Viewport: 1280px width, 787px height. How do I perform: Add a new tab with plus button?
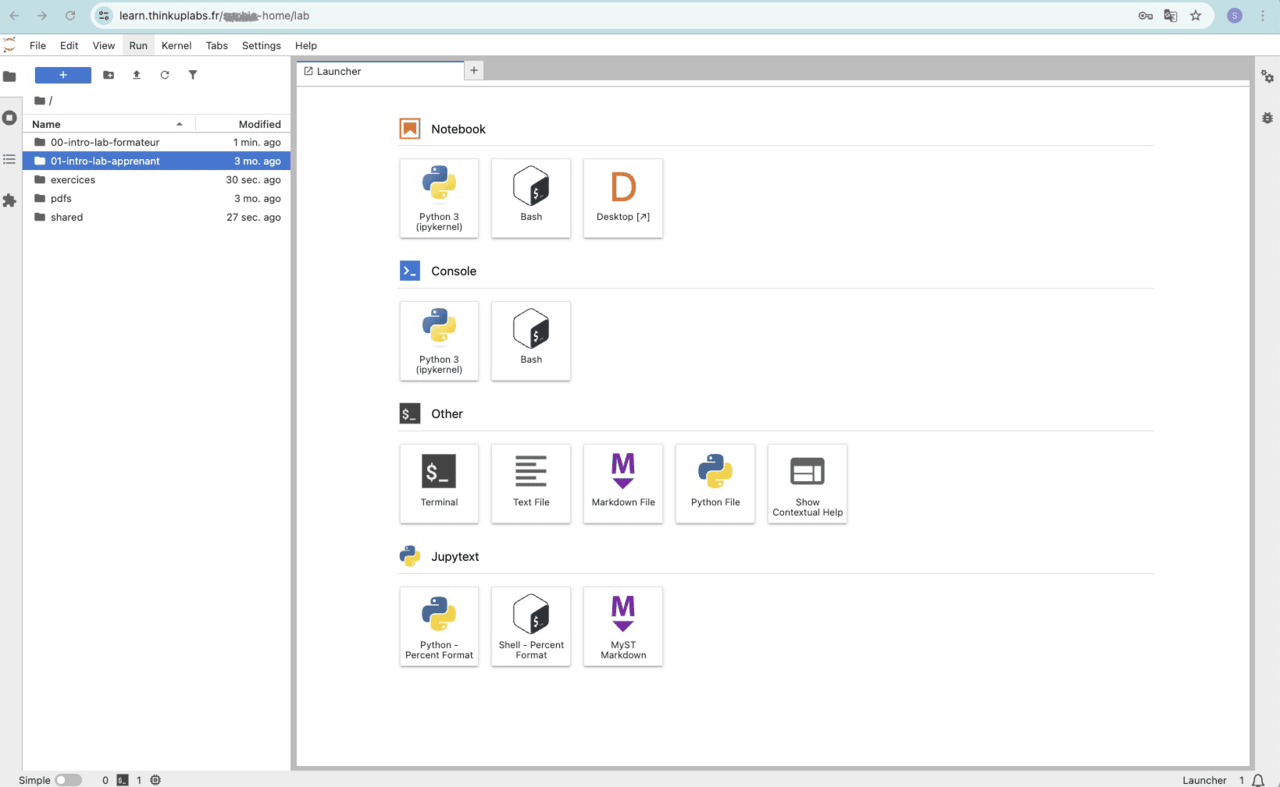tap(474, 70)
